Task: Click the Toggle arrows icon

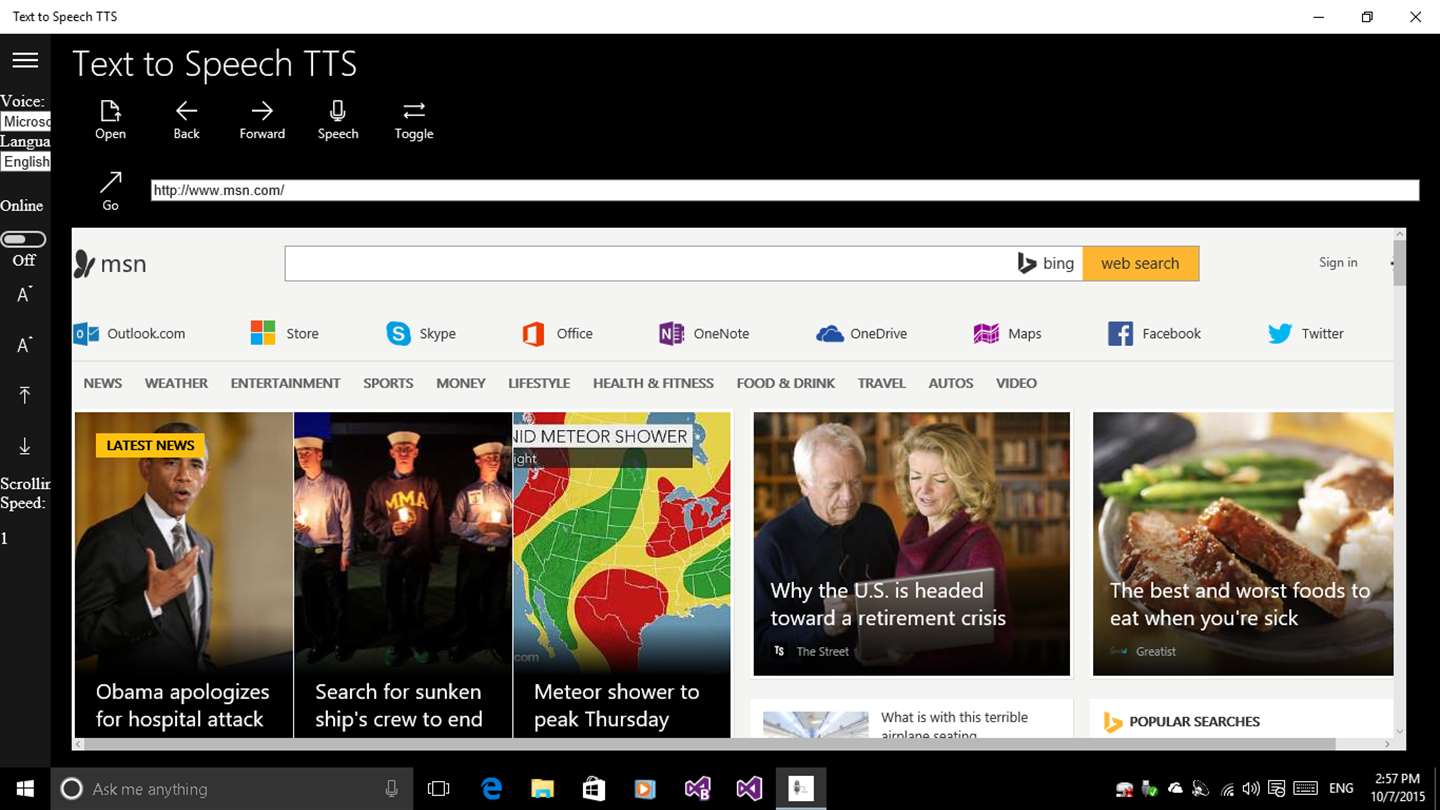Action: (414, 111)
